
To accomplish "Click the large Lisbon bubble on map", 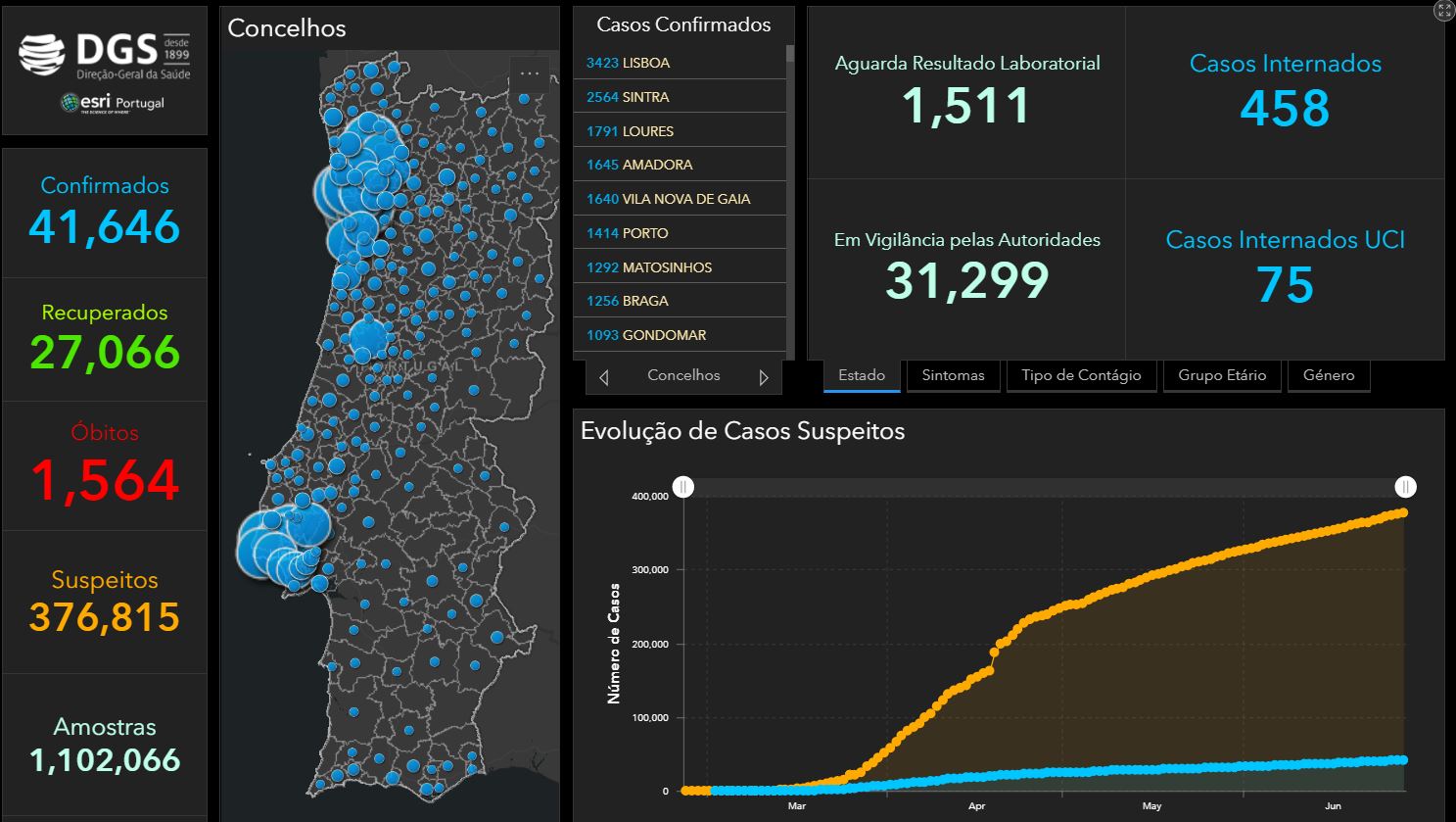I will [262, 547].
